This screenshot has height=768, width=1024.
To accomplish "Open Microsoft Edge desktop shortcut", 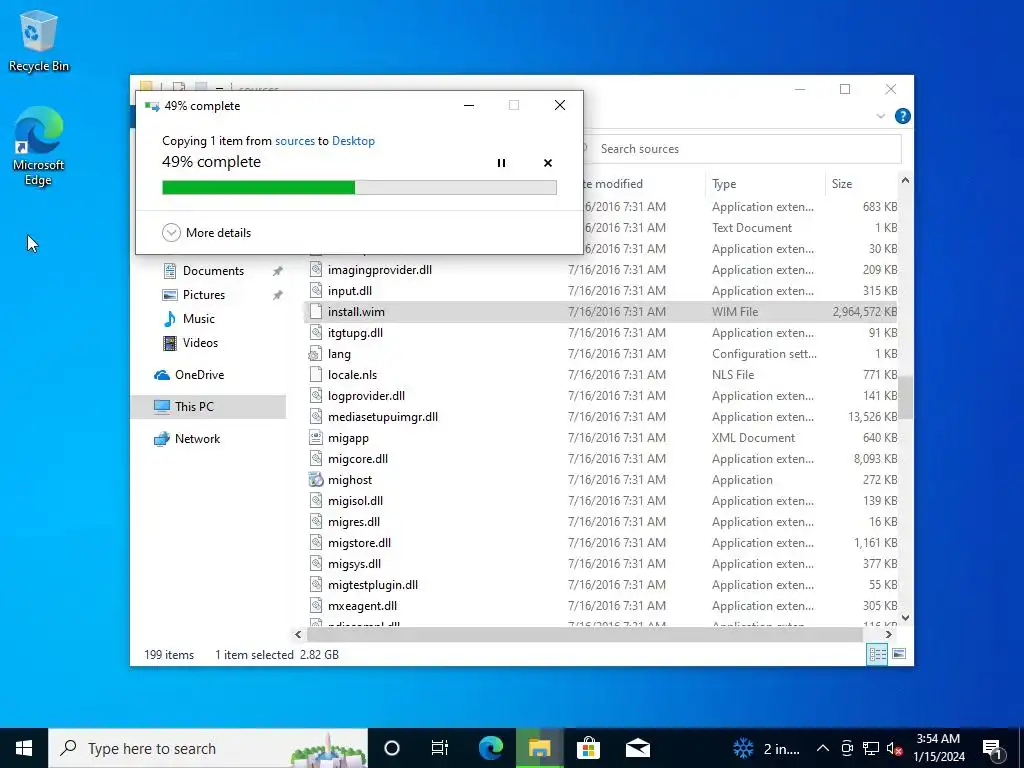I will click(x=39, y=147).
